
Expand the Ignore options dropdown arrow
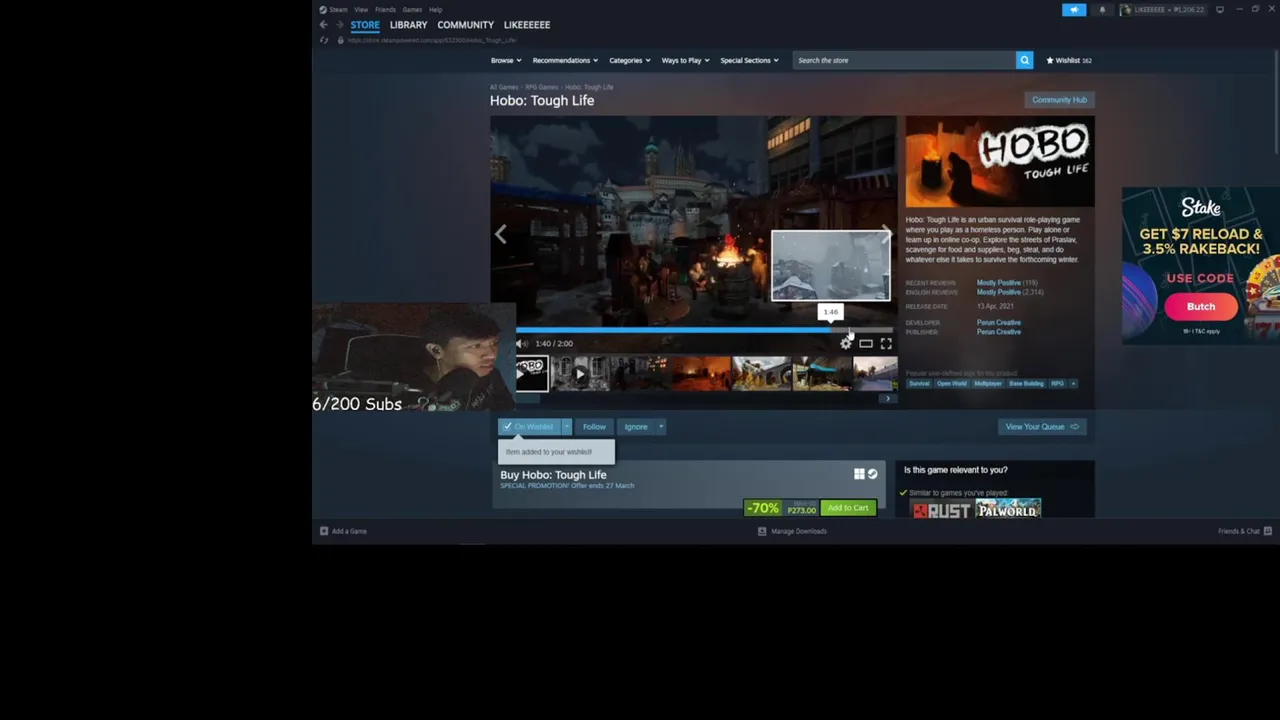coord(661,427)
